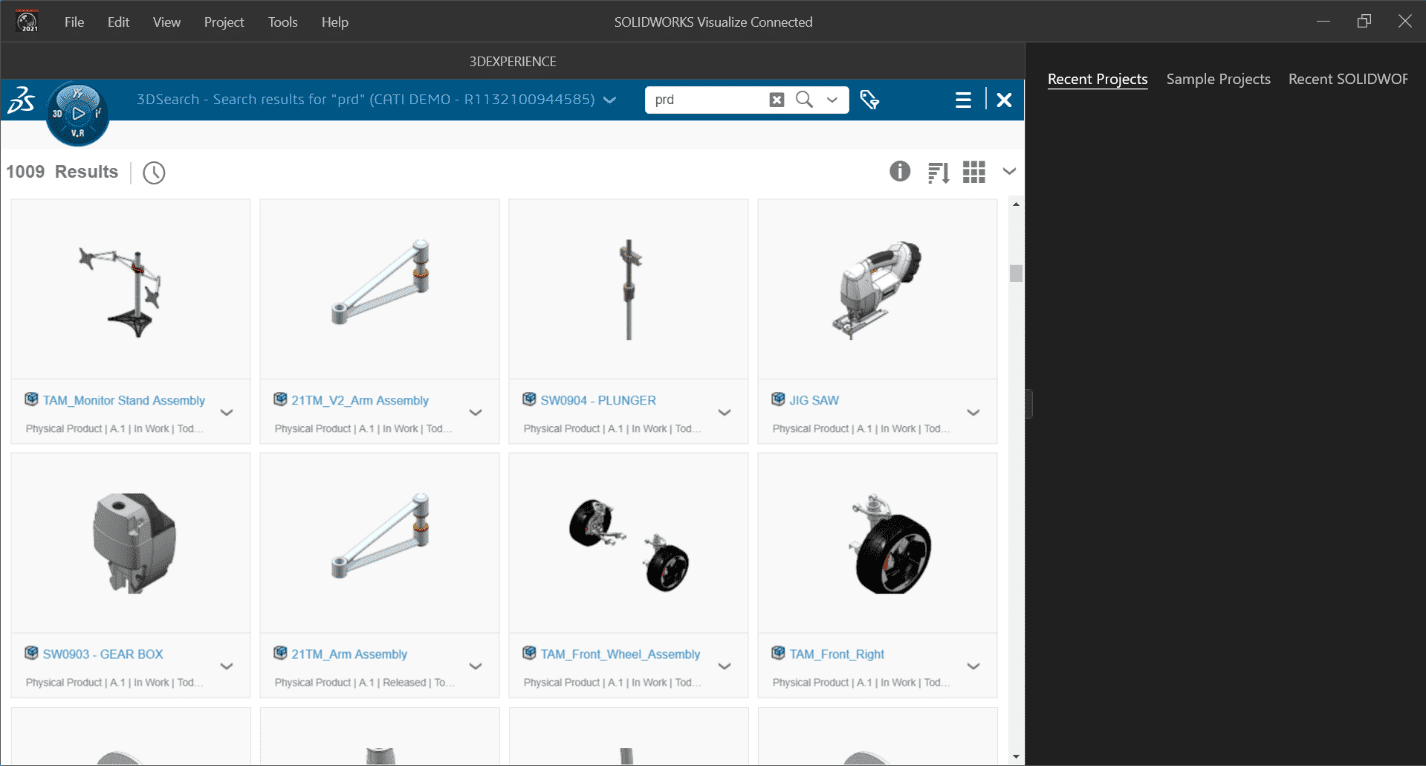Click scrollbar up arrow in results
Screen dimensions: 1426x766
tap(1016, 205)
